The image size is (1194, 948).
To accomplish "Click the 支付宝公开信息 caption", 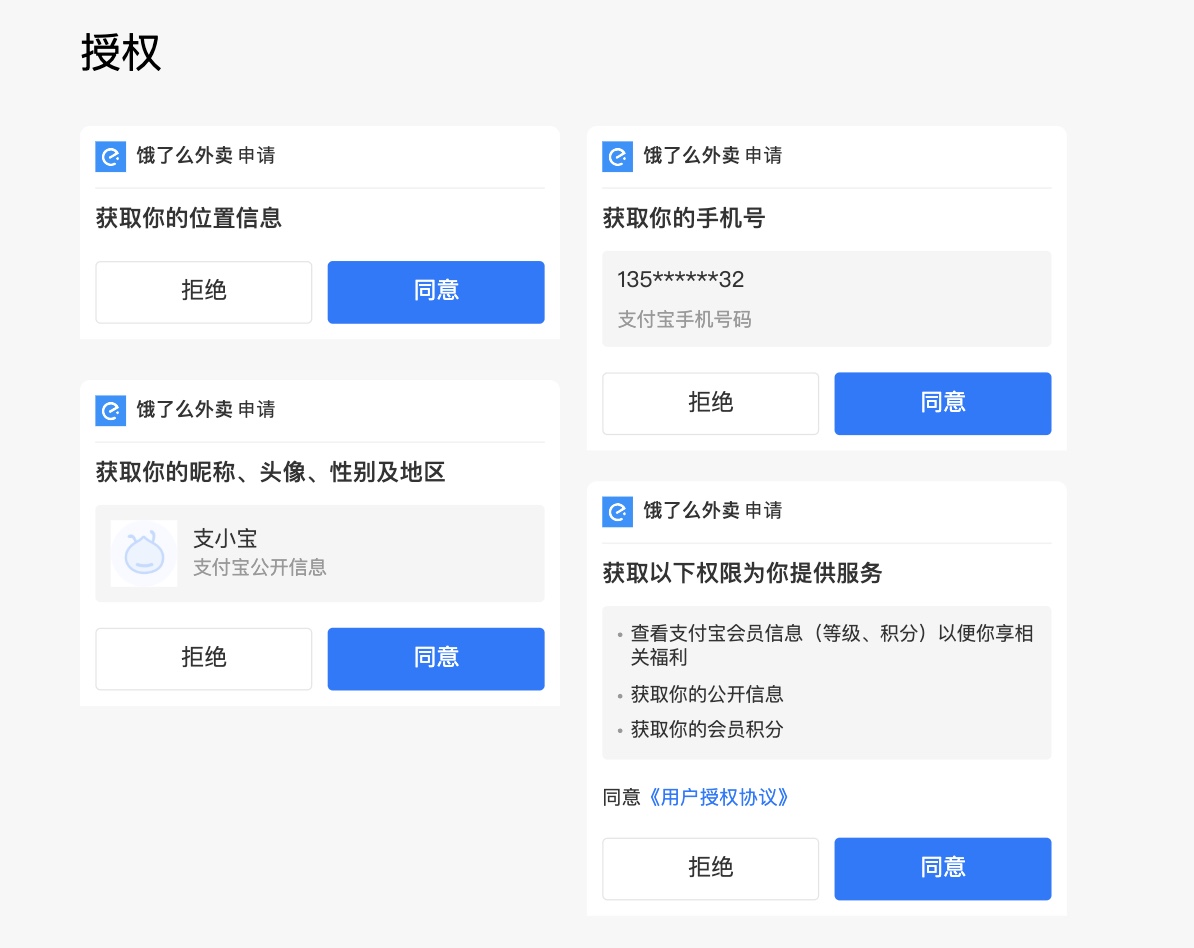I will [260, 567].
